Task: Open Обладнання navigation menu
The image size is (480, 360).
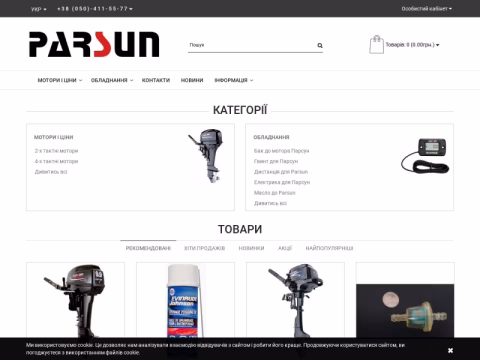Action: pos(112,80)
